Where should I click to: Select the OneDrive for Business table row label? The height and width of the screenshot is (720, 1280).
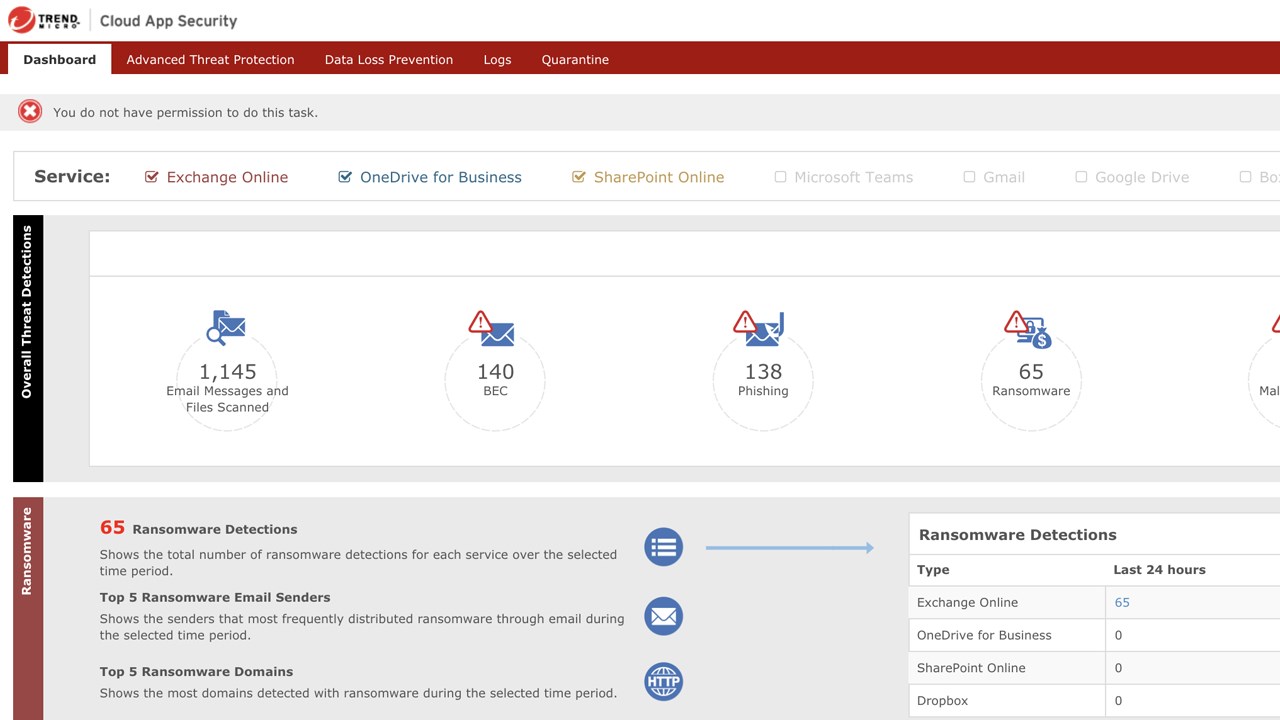[x=984, y=635]
